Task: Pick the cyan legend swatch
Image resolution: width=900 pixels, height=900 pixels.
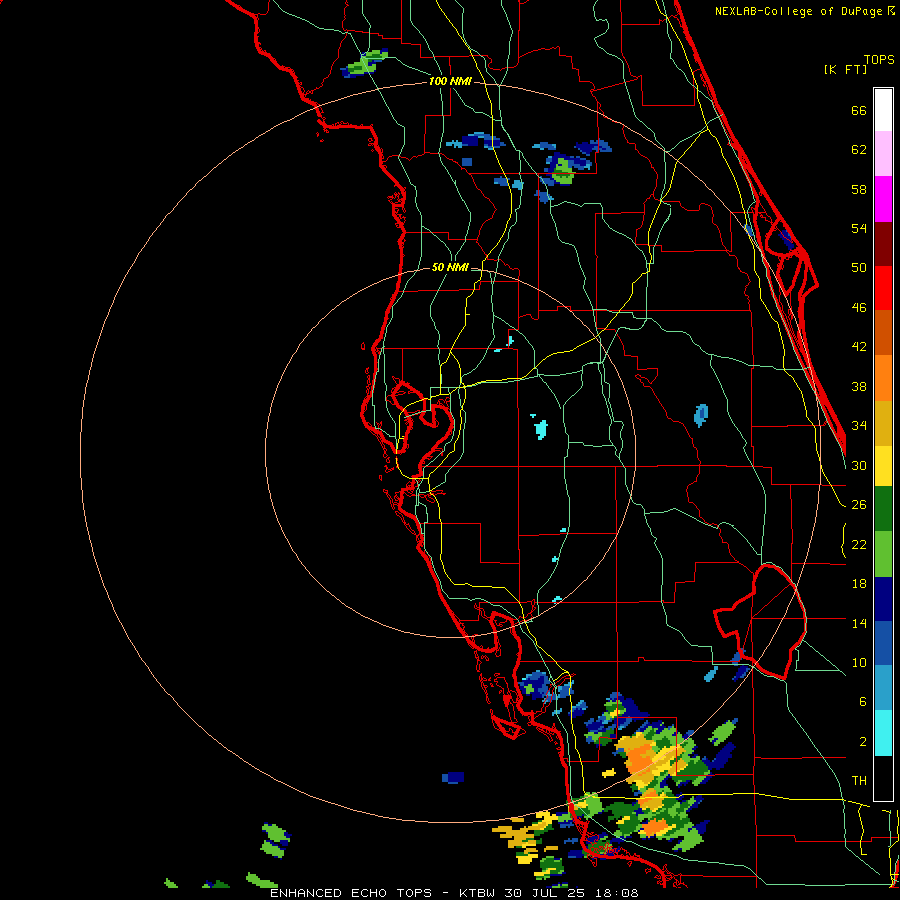Action: pos(883,733)
